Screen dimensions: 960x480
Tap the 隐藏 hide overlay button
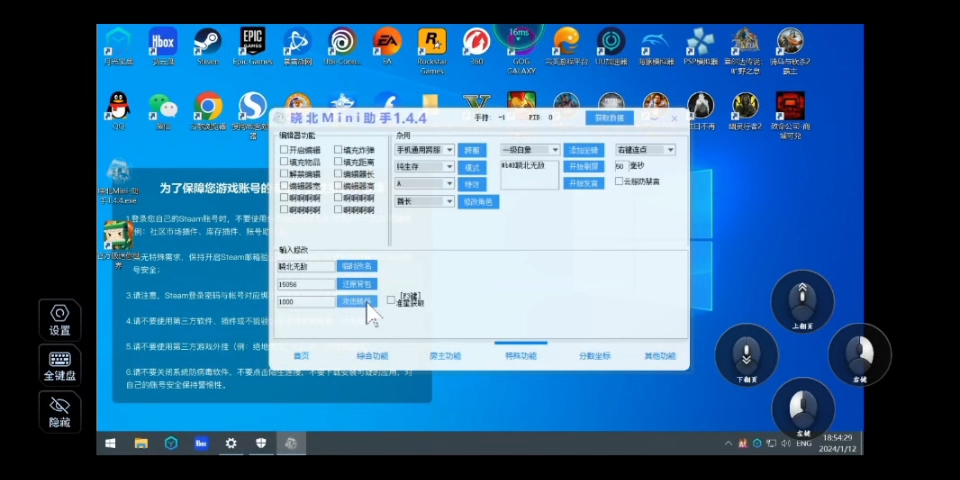coord(59,411)
